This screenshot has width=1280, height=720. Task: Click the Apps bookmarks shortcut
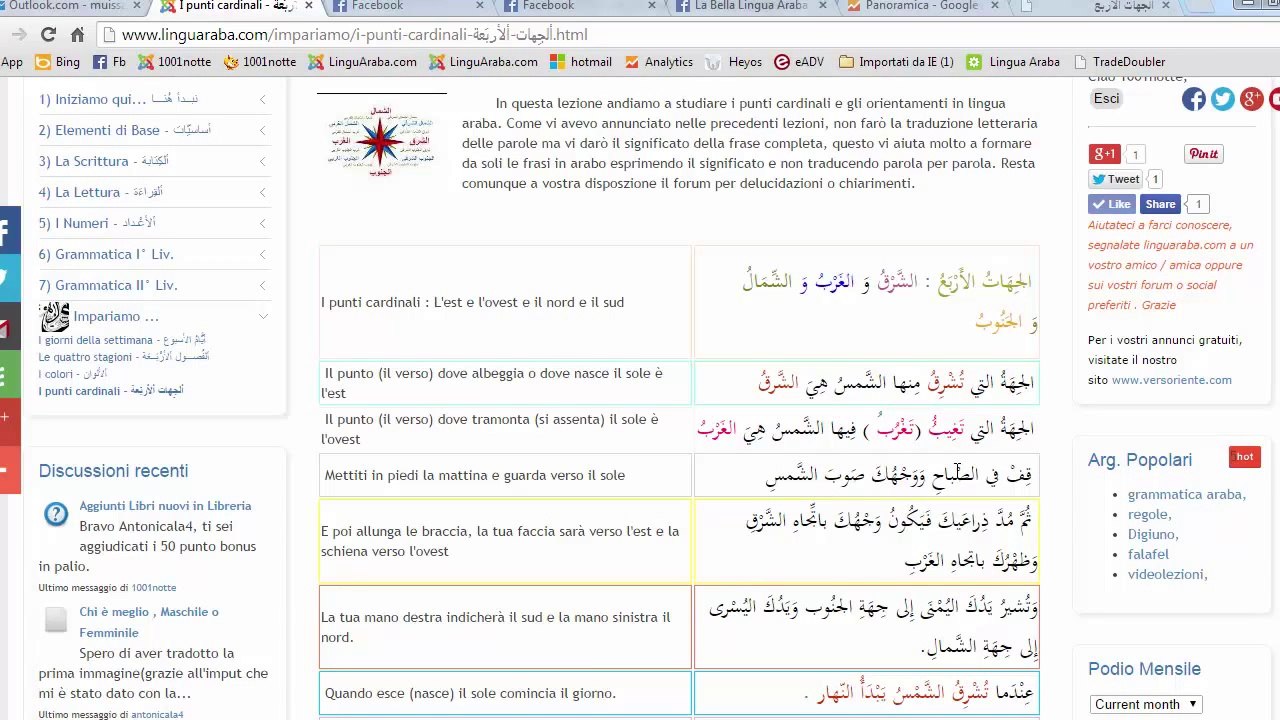[x=11, y=62]
